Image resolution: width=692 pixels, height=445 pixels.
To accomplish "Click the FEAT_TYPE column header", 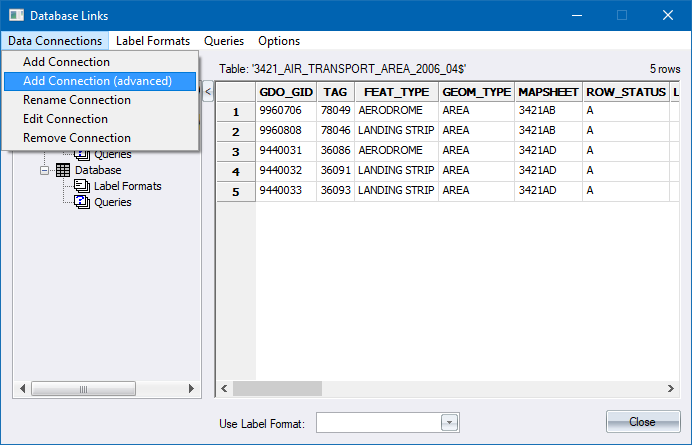I will 396,92.
